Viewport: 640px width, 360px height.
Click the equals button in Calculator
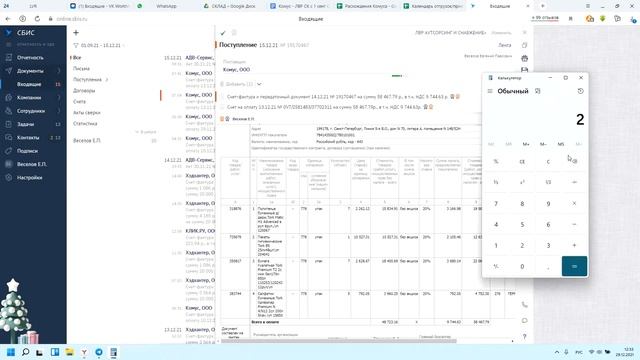[574, 266]
